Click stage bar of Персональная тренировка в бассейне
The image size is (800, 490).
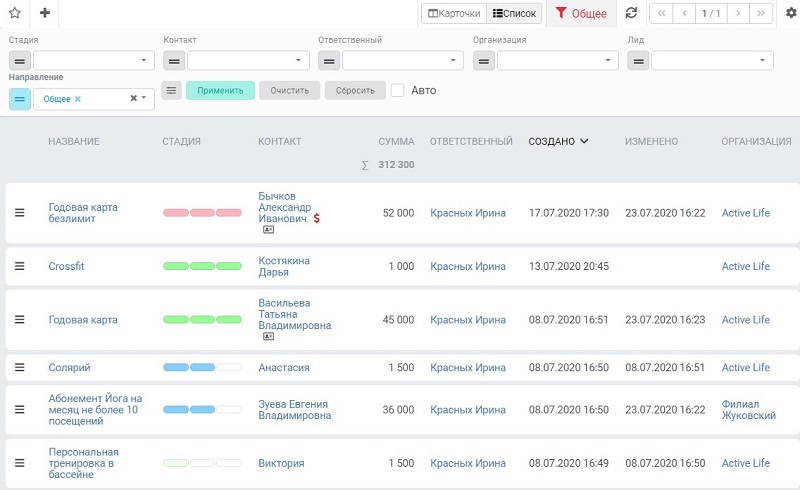pos(202,463)
